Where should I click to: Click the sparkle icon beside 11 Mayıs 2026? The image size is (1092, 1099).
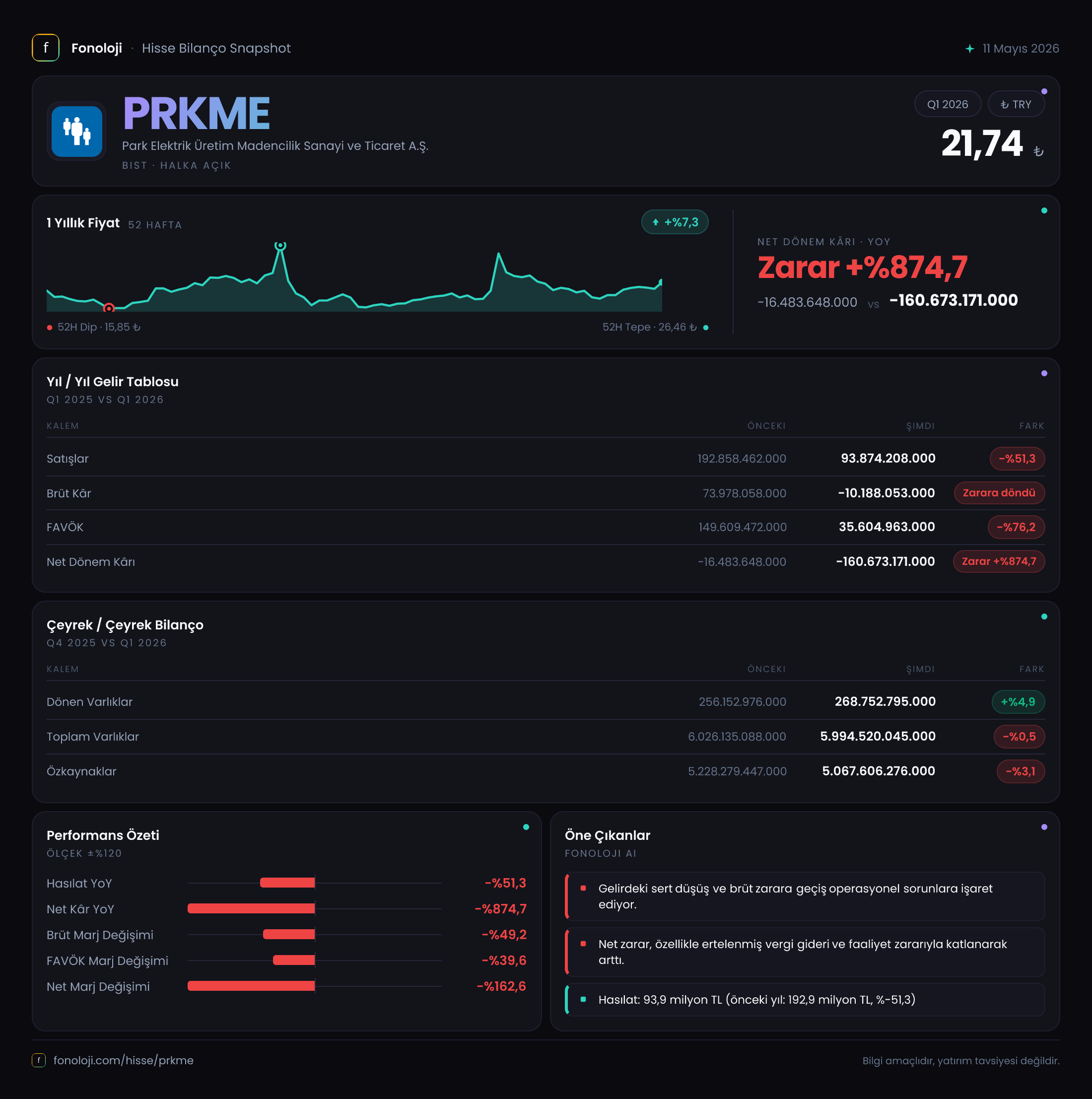(970, 49)
